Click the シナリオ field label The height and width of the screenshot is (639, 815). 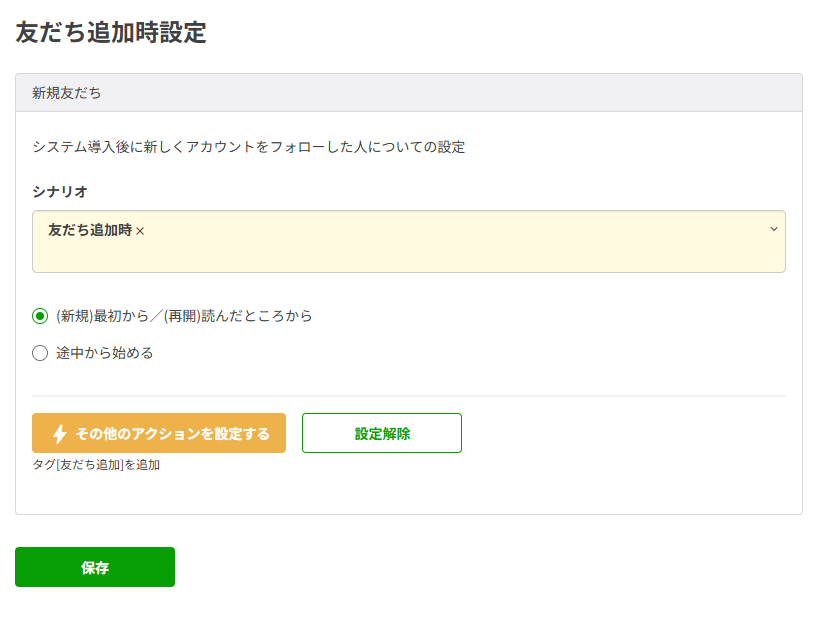60,191
